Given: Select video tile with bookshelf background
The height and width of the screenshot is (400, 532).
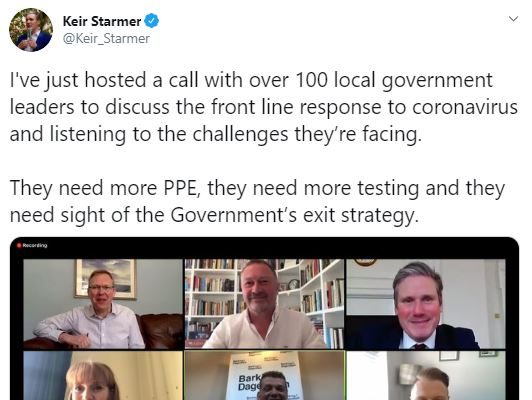Looking at the screenshot, I should 264,304.
